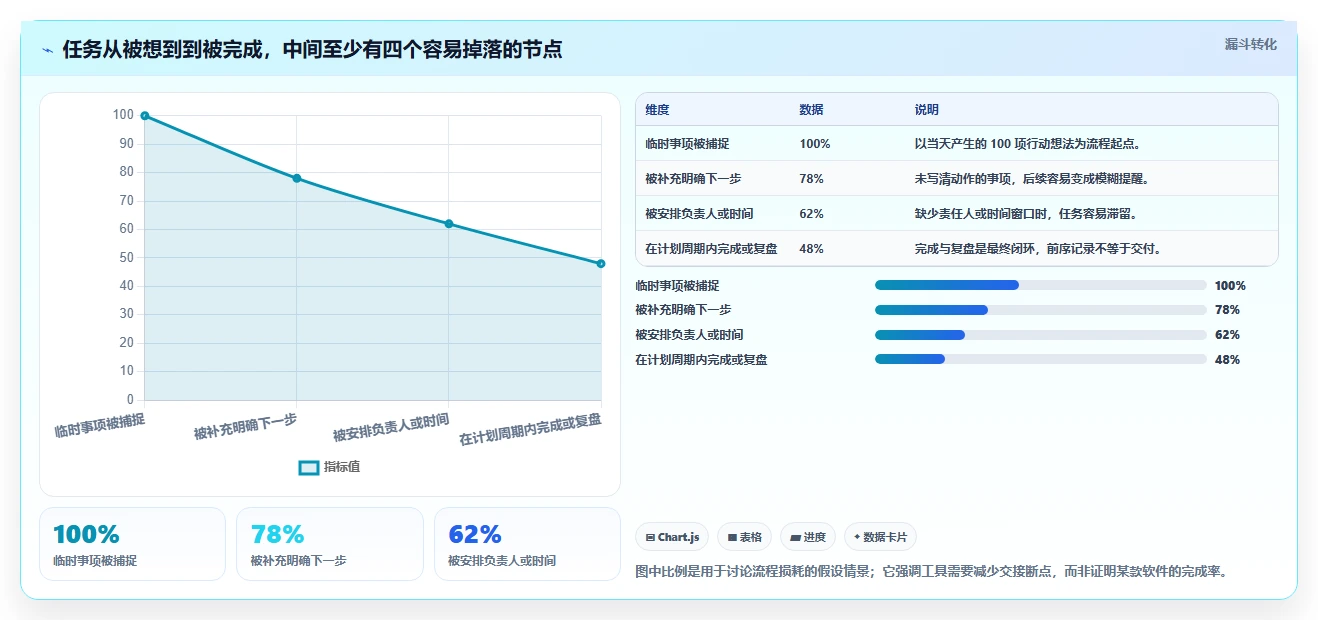The image size is (1318, 620).
Task: Click the 48% value in the table
Action: click(x=812, y=249)
